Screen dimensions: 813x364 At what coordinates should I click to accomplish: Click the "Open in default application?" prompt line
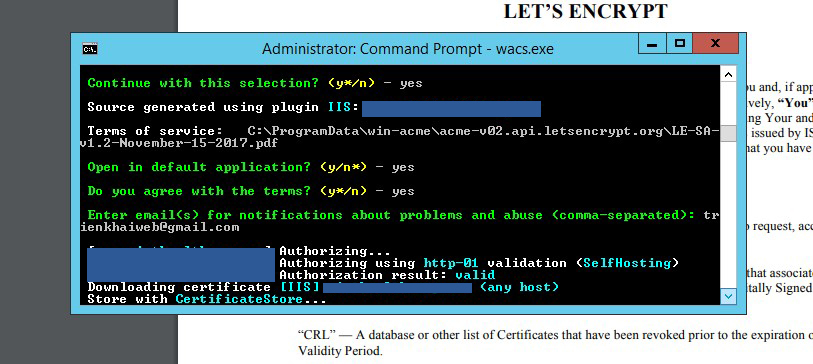coord(251,167)
